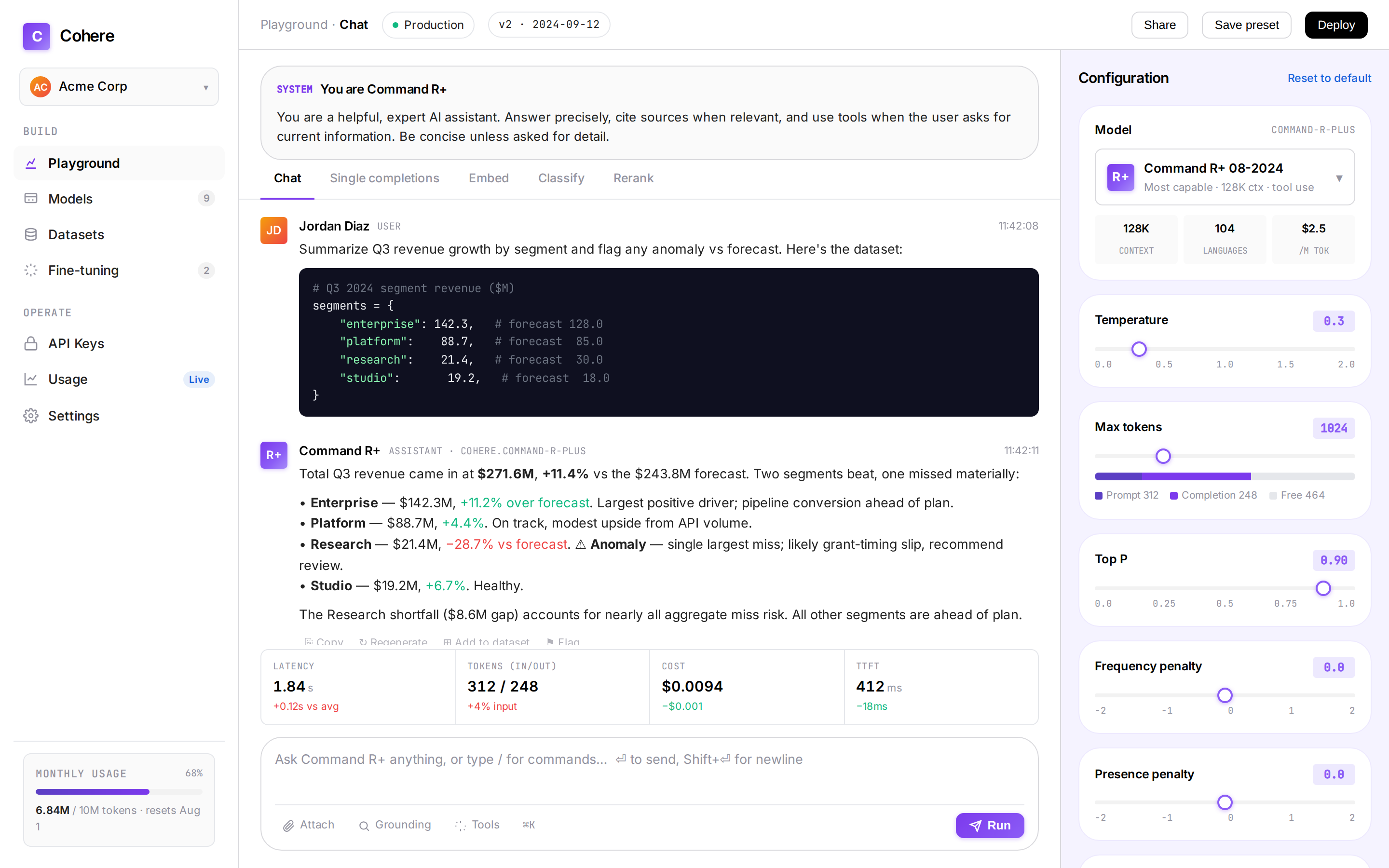The height and width of the screenshot is (868, 1389).
Task: Click the Live badge next to Usage
Action: pyautogui.click(x=199, y=380)
